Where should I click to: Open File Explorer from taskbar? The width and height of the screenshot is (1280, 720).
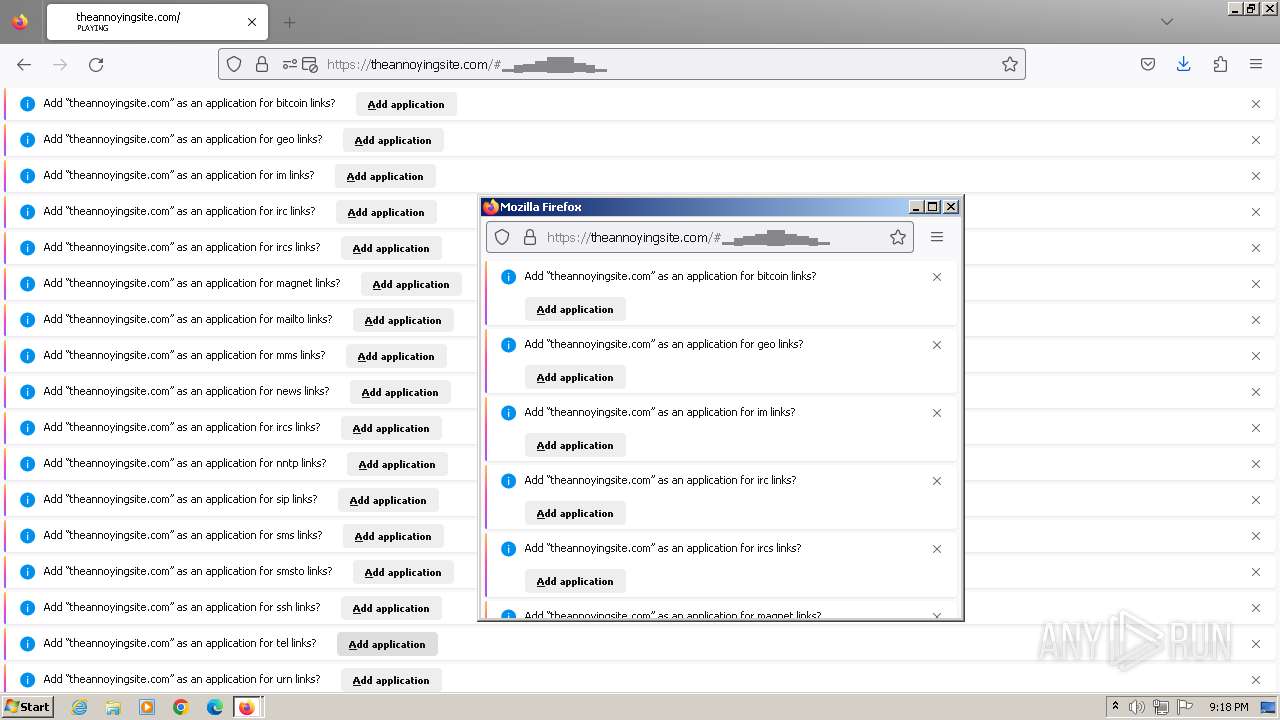tap(113, 707)
